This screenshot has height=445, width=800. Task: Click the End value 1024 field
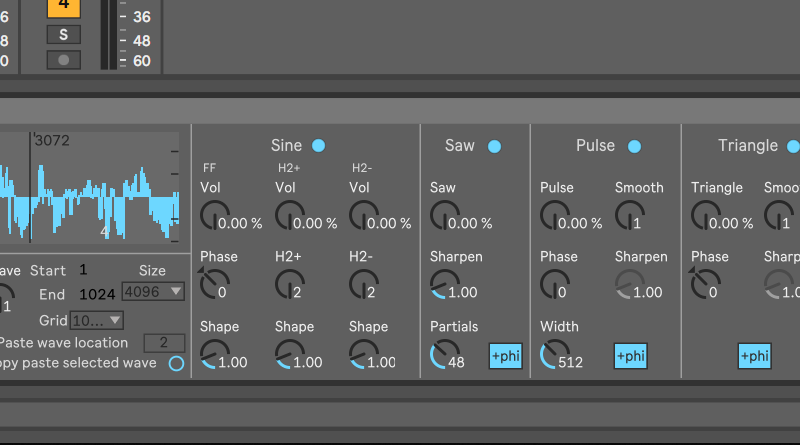98,295
